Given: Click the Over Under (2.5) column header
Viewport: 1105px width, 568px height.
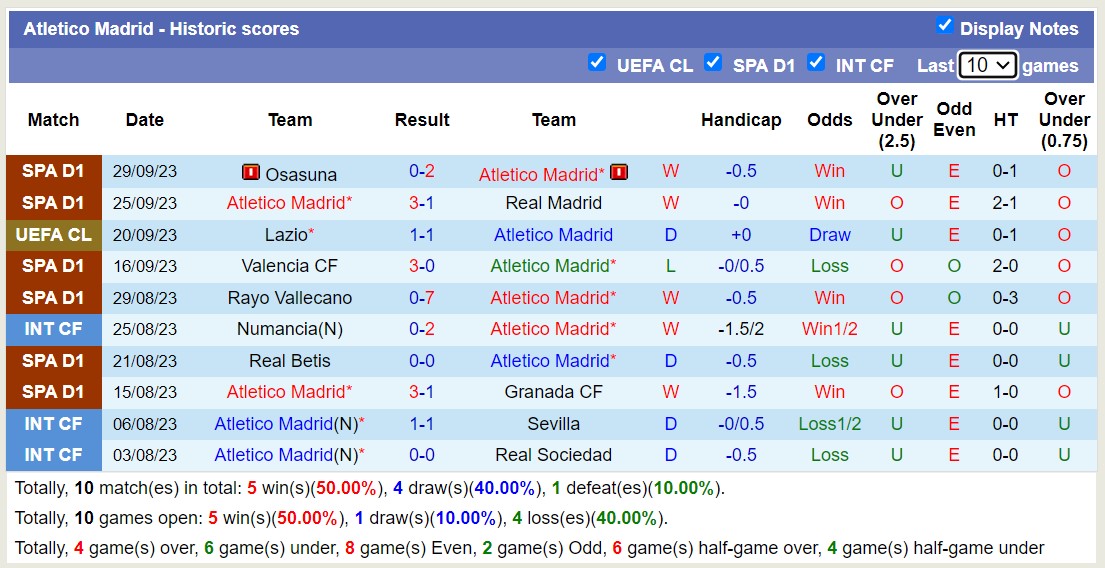Looking at the screenshot, I should pyautogui.click(x=896, y=120).
